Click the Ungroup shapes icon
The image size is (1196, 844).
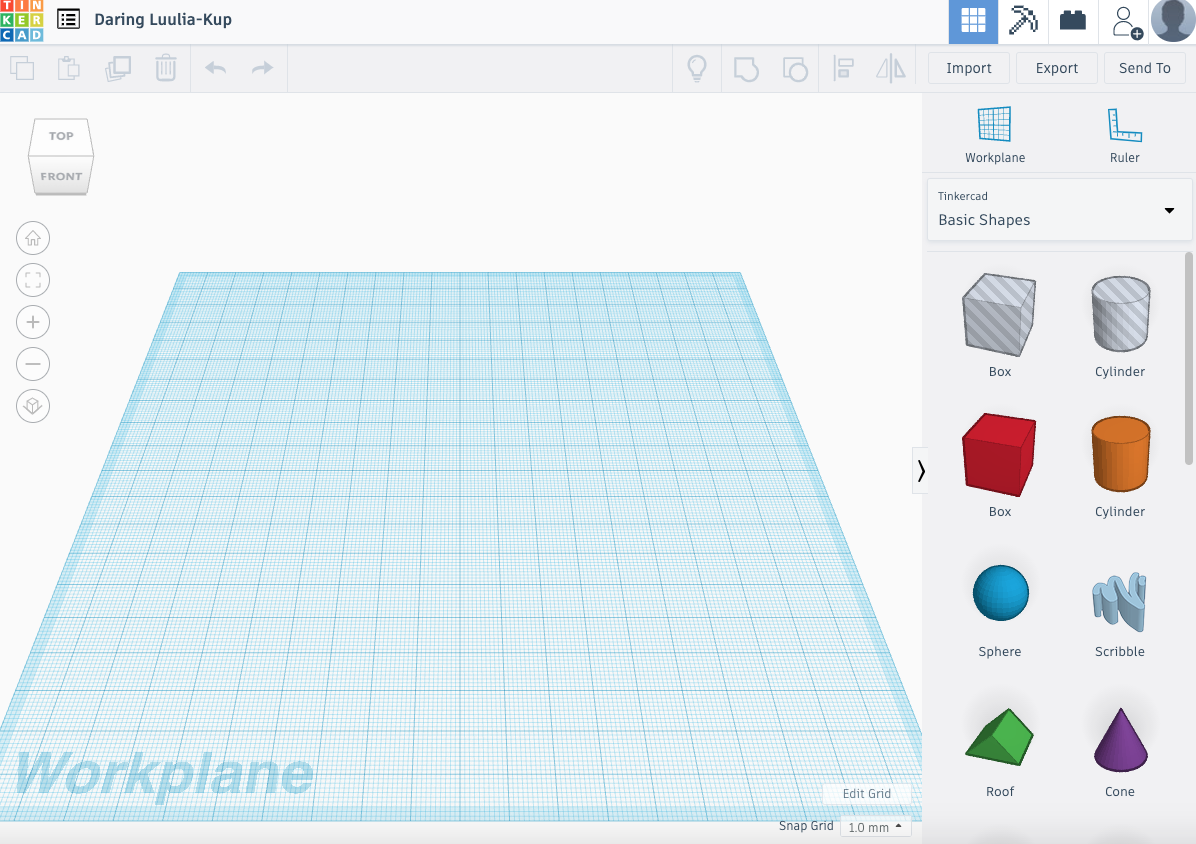click(795, 68)
